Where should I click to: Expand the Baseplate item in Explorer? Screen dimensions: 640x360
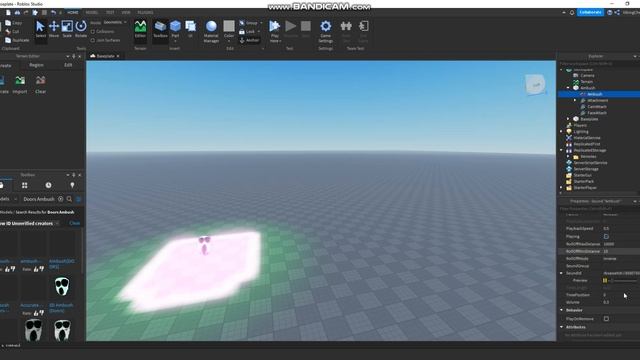(568, 119)
